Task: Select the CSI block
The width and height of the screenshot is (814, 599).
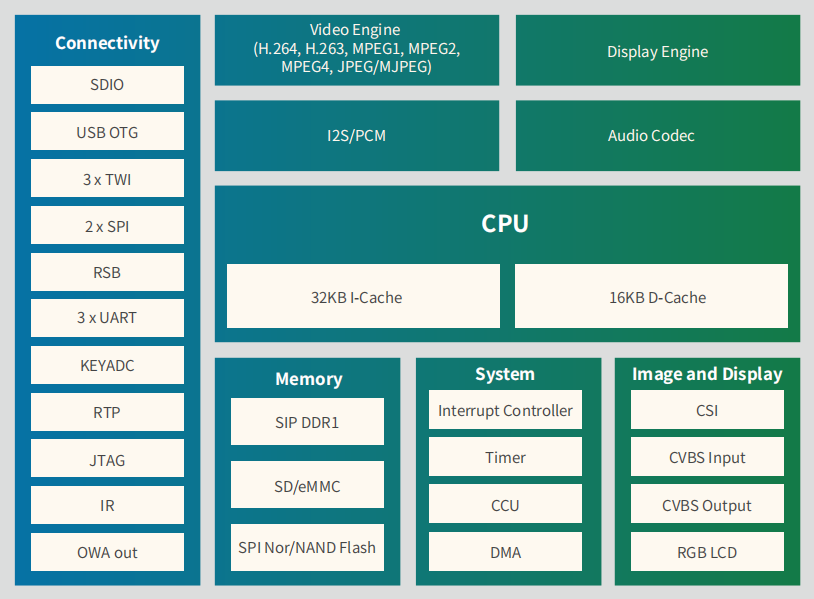Action: [x=707, y=410]
